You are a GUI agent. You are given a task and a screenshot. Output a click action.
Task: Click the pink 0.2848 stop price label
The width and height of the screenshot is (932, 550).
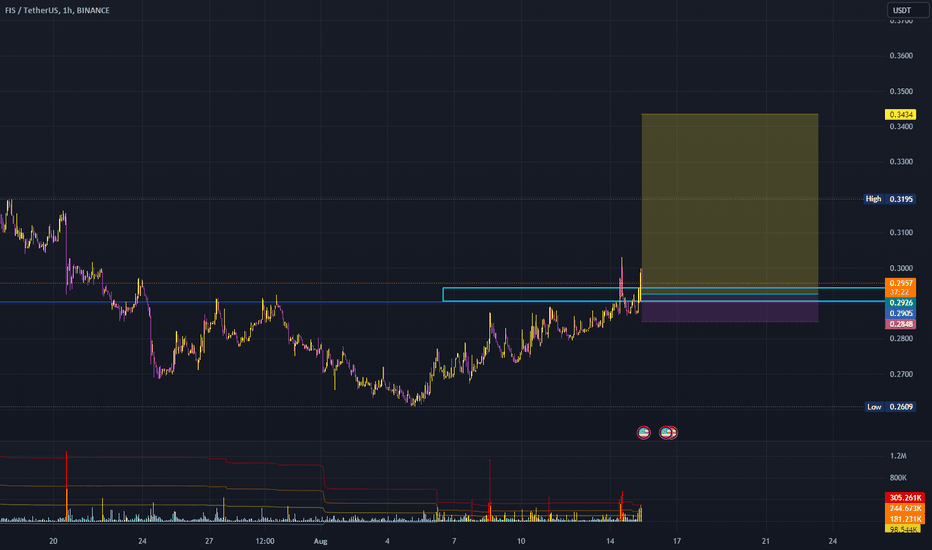point(900,324)
